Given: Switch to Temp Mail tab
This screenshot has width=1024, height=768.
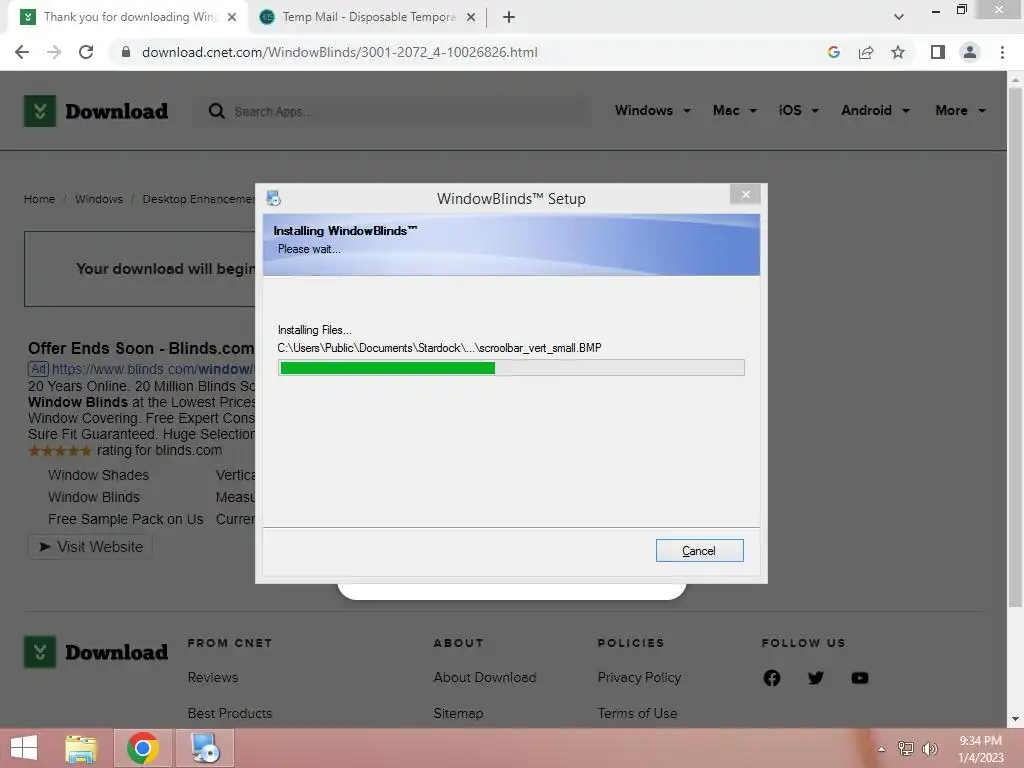Looking at the screenshot, I should tap(368, 17).
